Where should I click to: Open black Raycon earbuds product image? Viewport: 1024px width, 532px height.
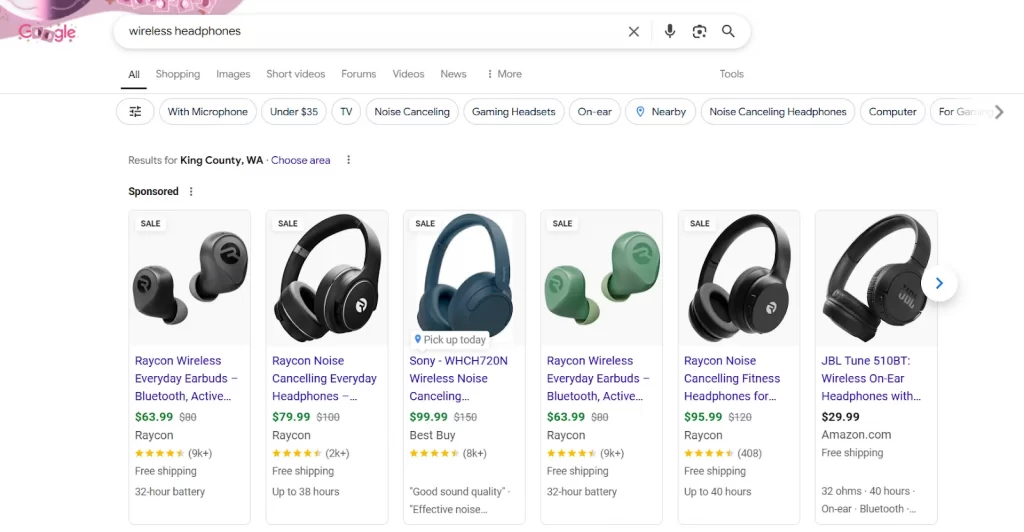pyautogui.click(x=189, y=278)
